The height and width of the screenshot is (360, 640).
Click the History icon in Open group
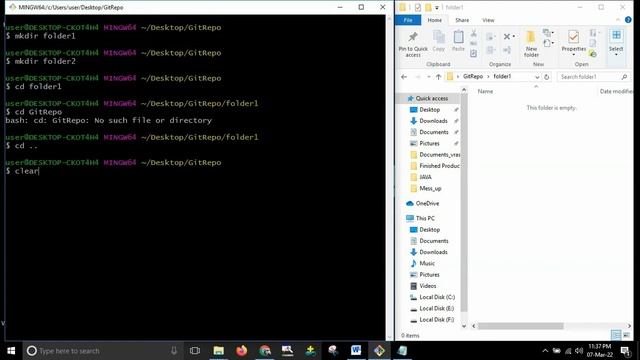click(x=593, y=53)
